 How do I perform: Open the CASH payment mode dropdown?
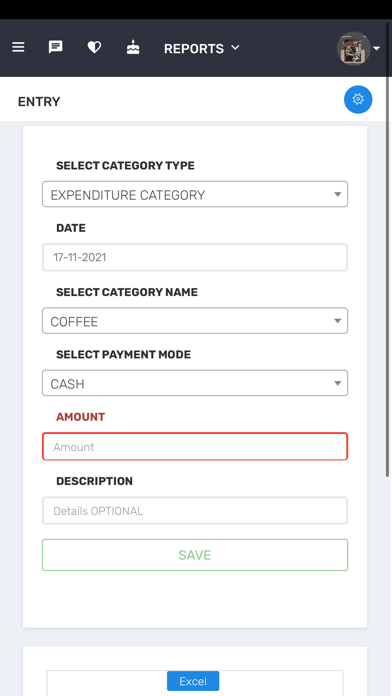pos(195,383)
